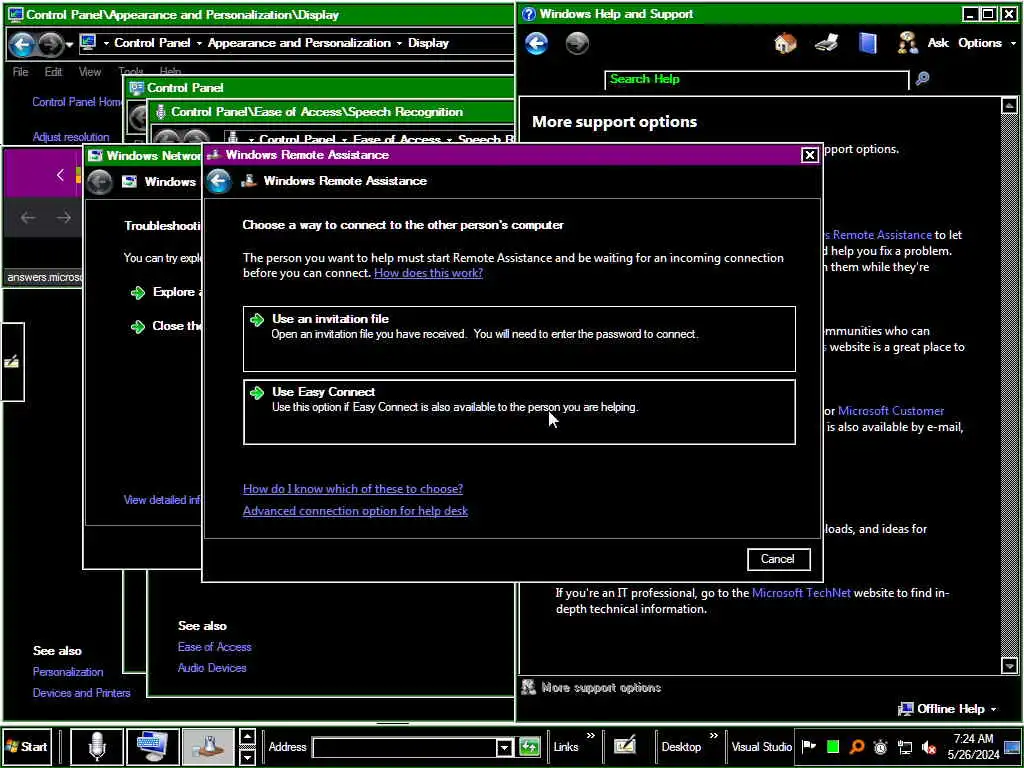The height and width of the screenshot is (768, 1024).
Task: Open View menu in Display window
Action: (x=89, y=72)
